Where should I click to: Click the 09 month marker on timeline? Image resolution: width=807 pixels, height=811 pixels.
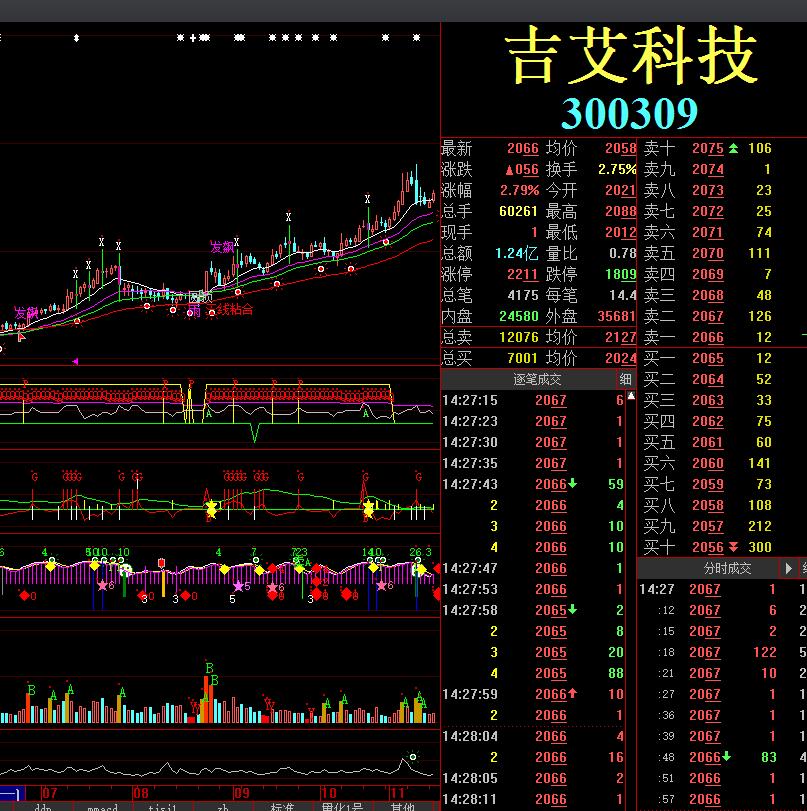(242, 793)
